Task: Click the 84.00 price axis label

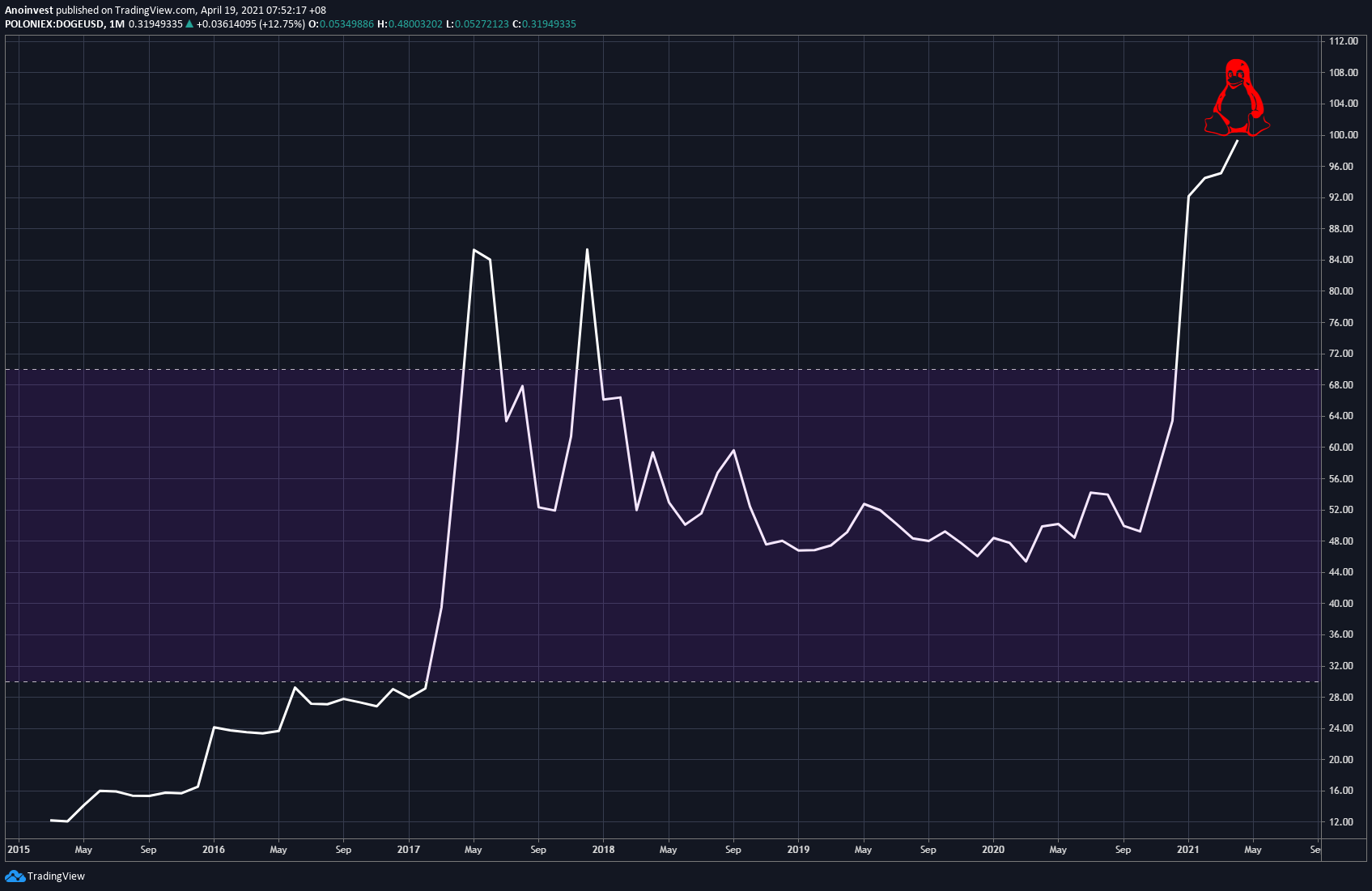Action: click(1340, 260)
